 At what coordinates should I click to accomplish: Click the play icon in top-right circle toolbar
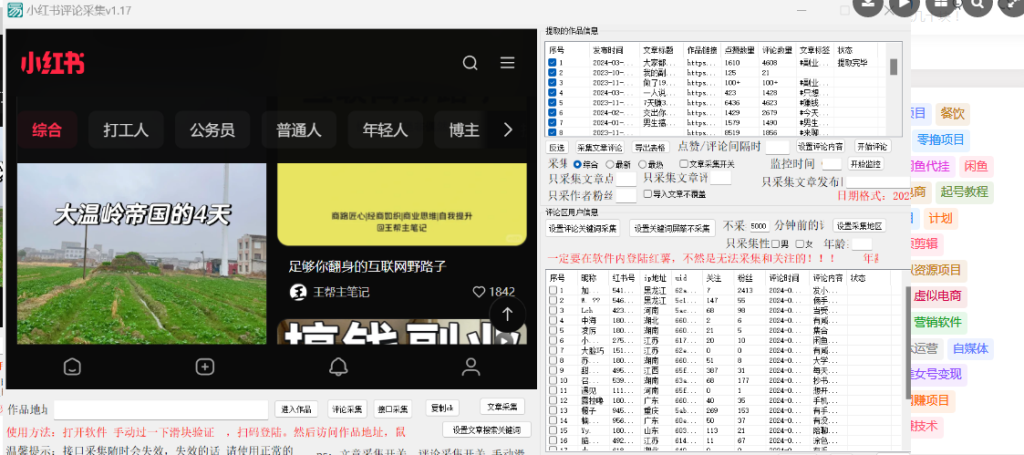point(904,6)
